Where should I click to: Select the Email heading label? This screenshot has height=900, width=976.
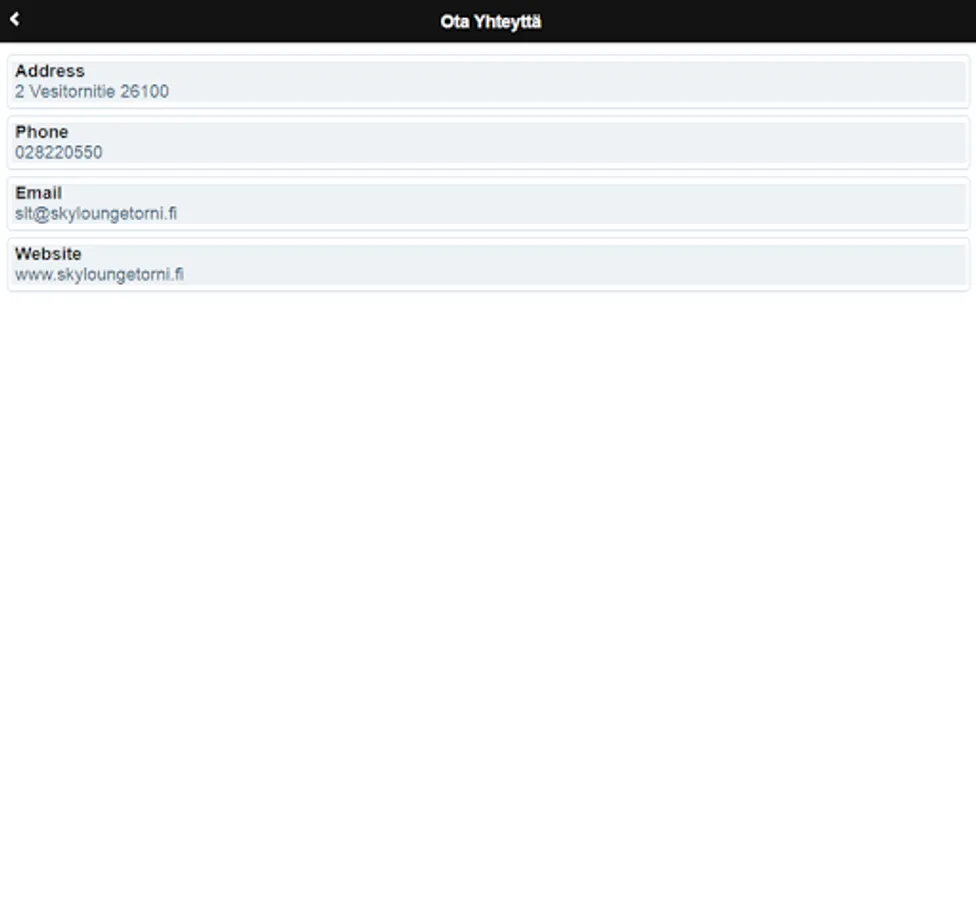(39, 193)
